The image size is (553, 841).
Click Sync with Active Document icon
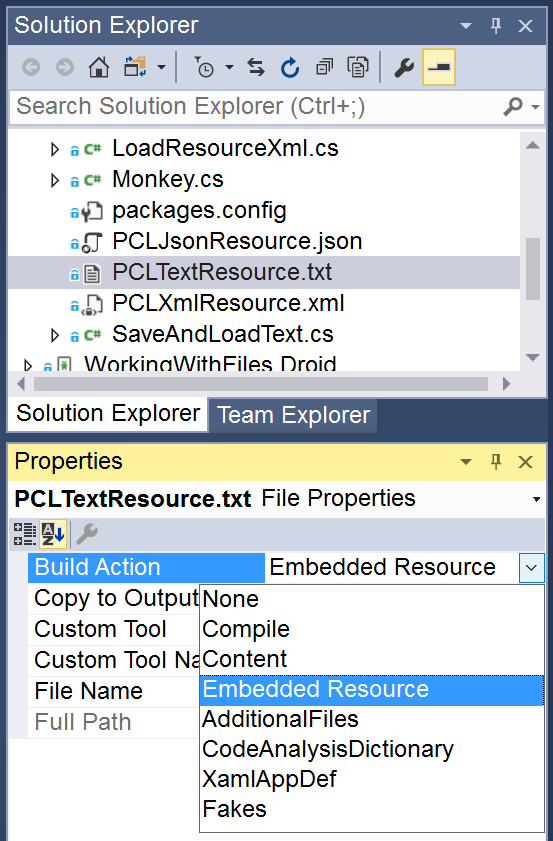click(x=256, y=68)
